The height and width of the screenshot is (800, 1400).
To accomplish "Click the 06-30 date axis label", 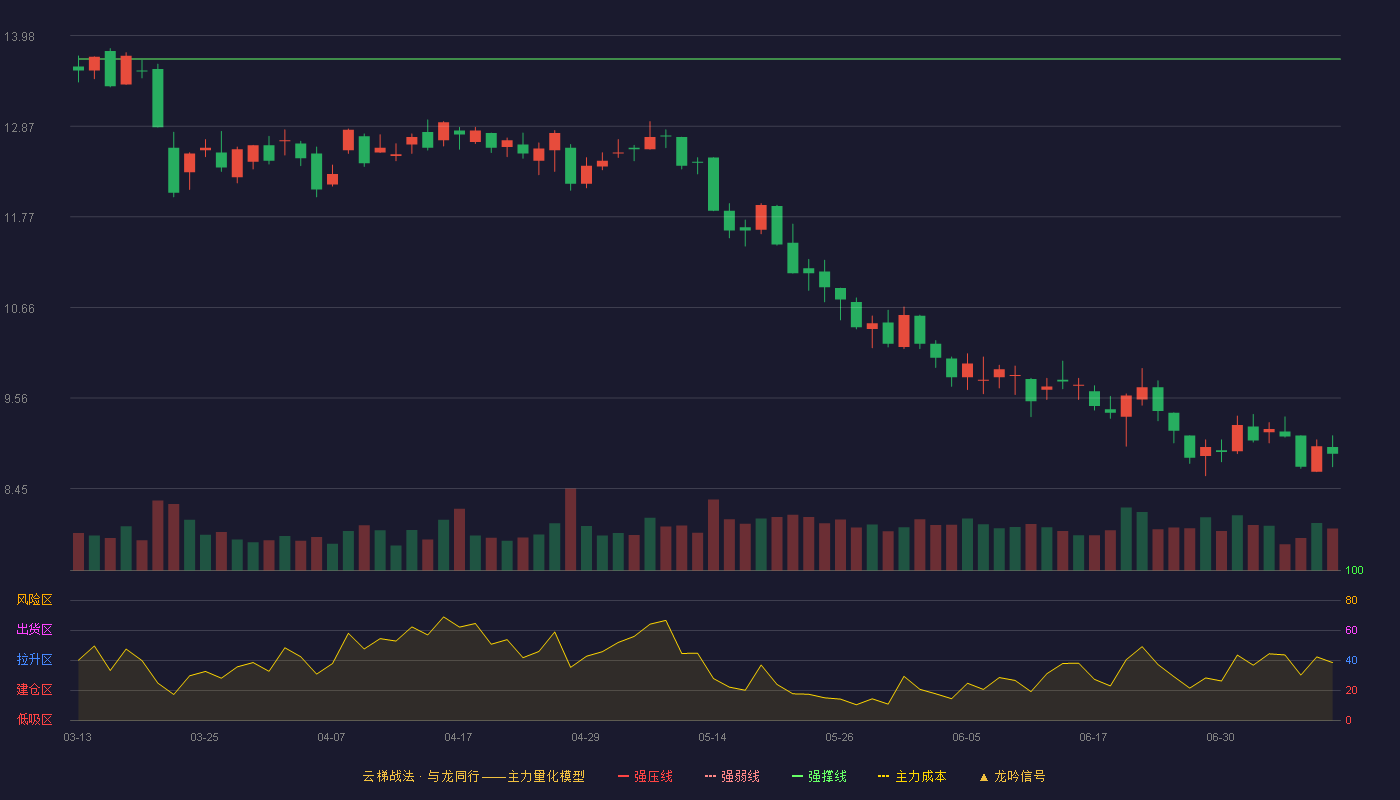I will click(x=1220, y=737).
